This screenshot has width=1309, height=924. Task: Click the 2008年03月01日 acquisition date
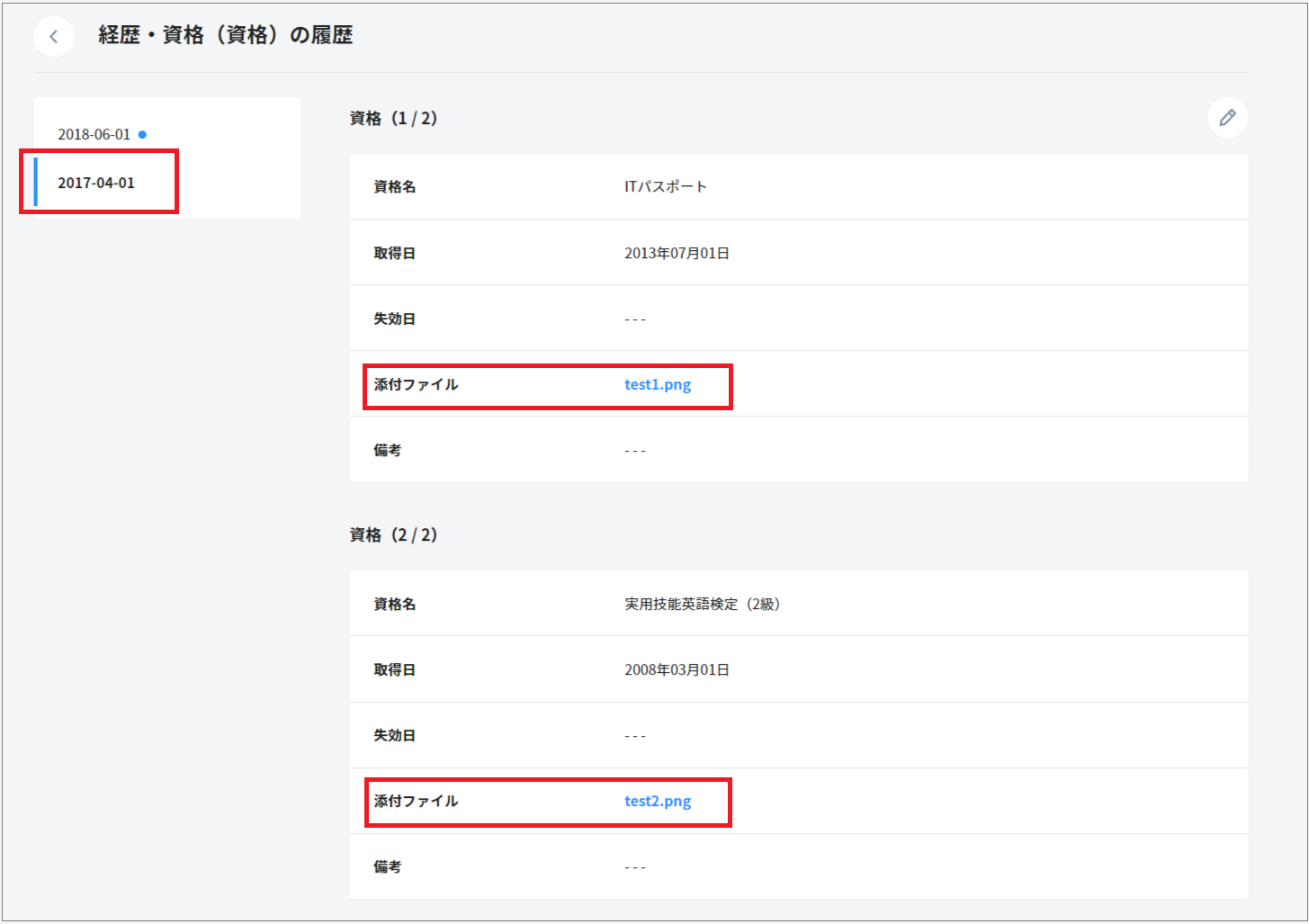tap(677, 670)
